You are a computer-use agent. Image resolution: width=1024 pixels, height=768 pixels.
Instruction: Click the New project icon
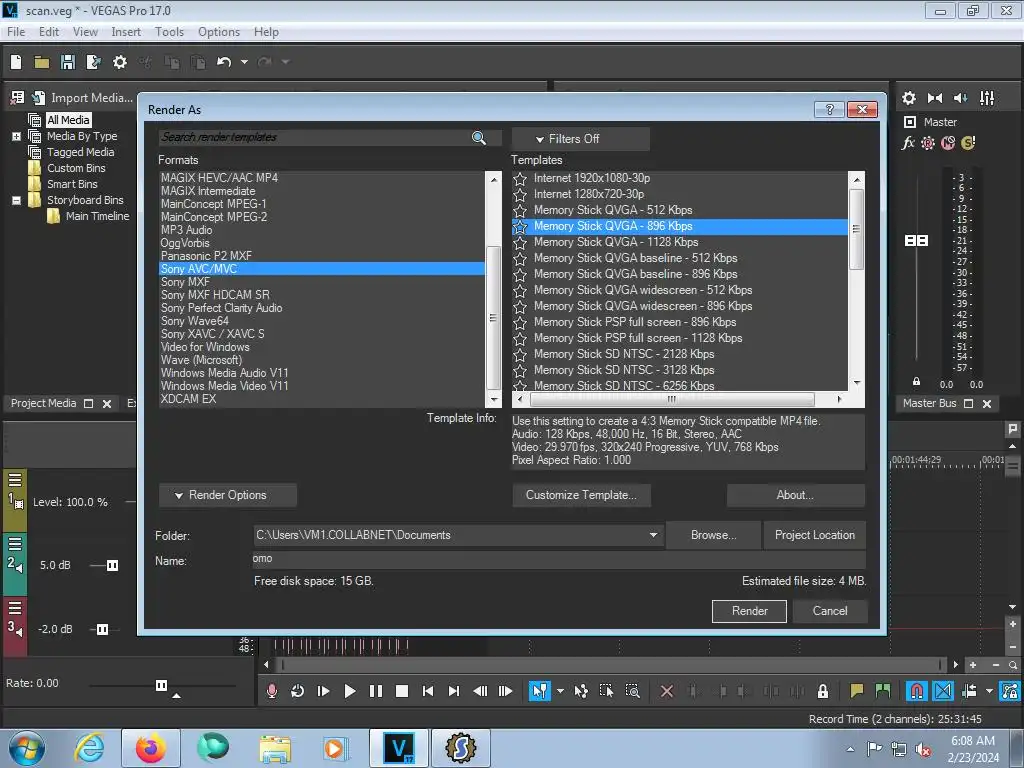16,62
